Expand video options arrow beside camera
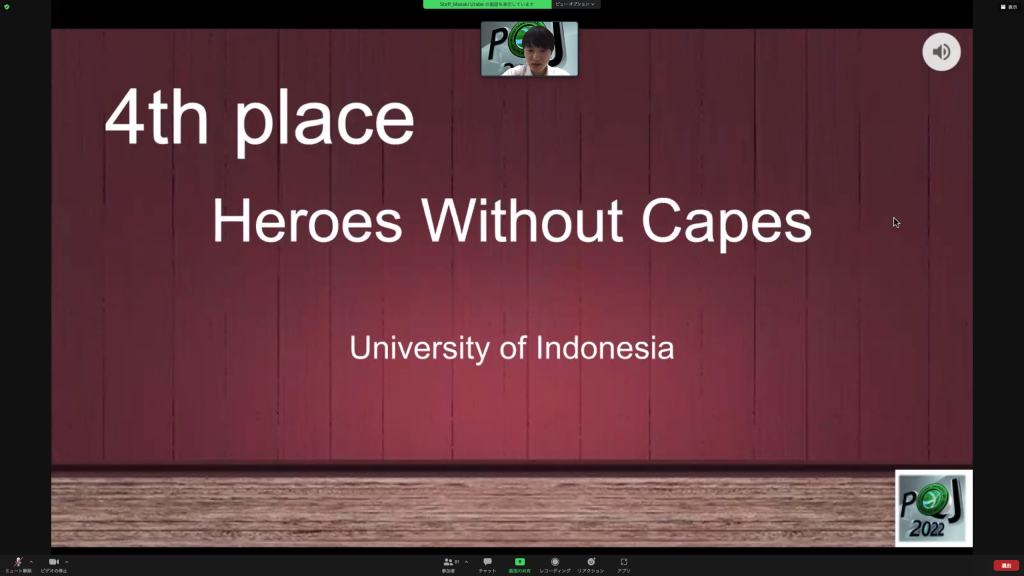Screen dimensions: 1024x576 [67, 561]
